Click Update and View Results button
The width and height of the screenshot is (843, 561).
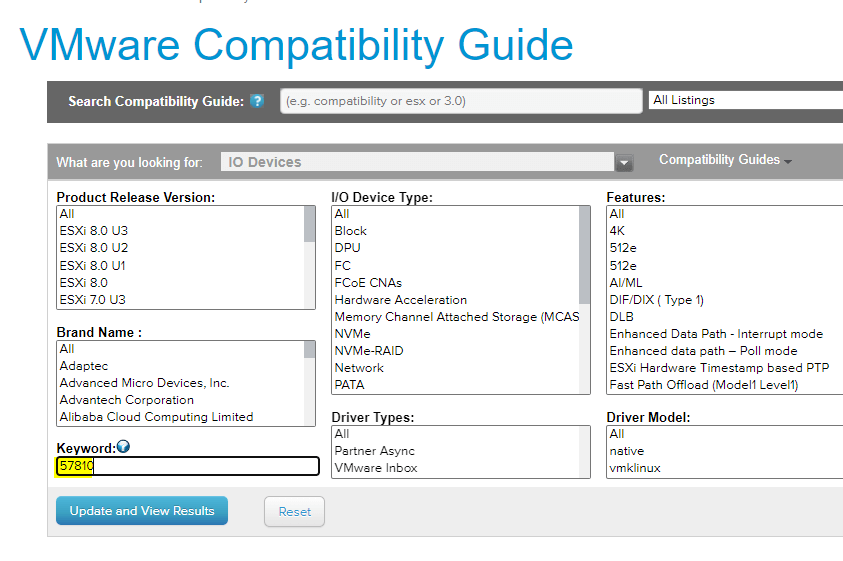(142, 510)
